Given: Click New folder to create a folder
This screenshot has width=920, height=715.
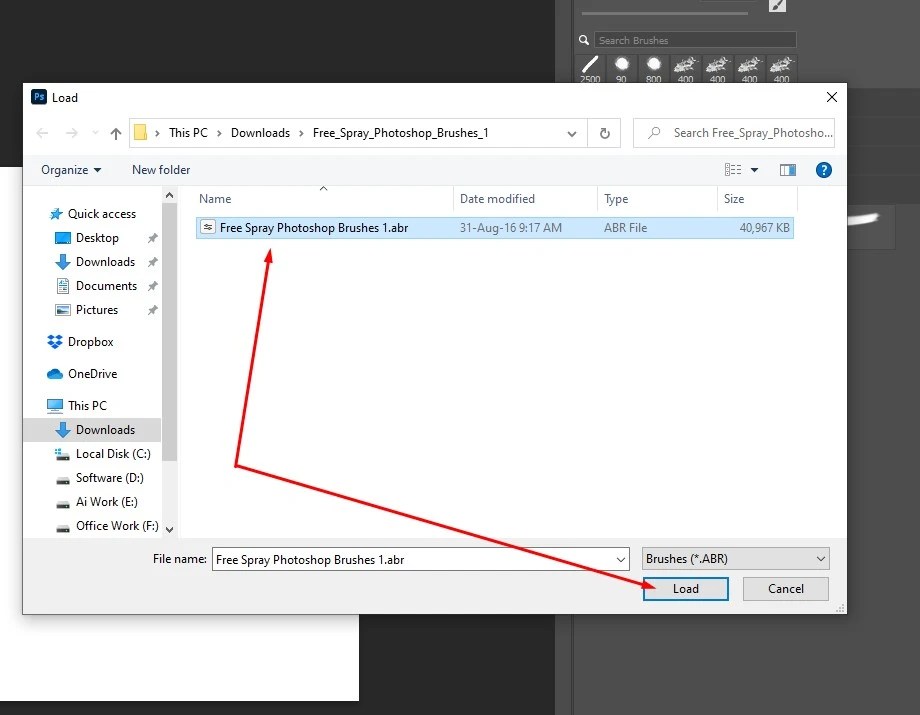Looking at the screenshot, I should (160, 170).
